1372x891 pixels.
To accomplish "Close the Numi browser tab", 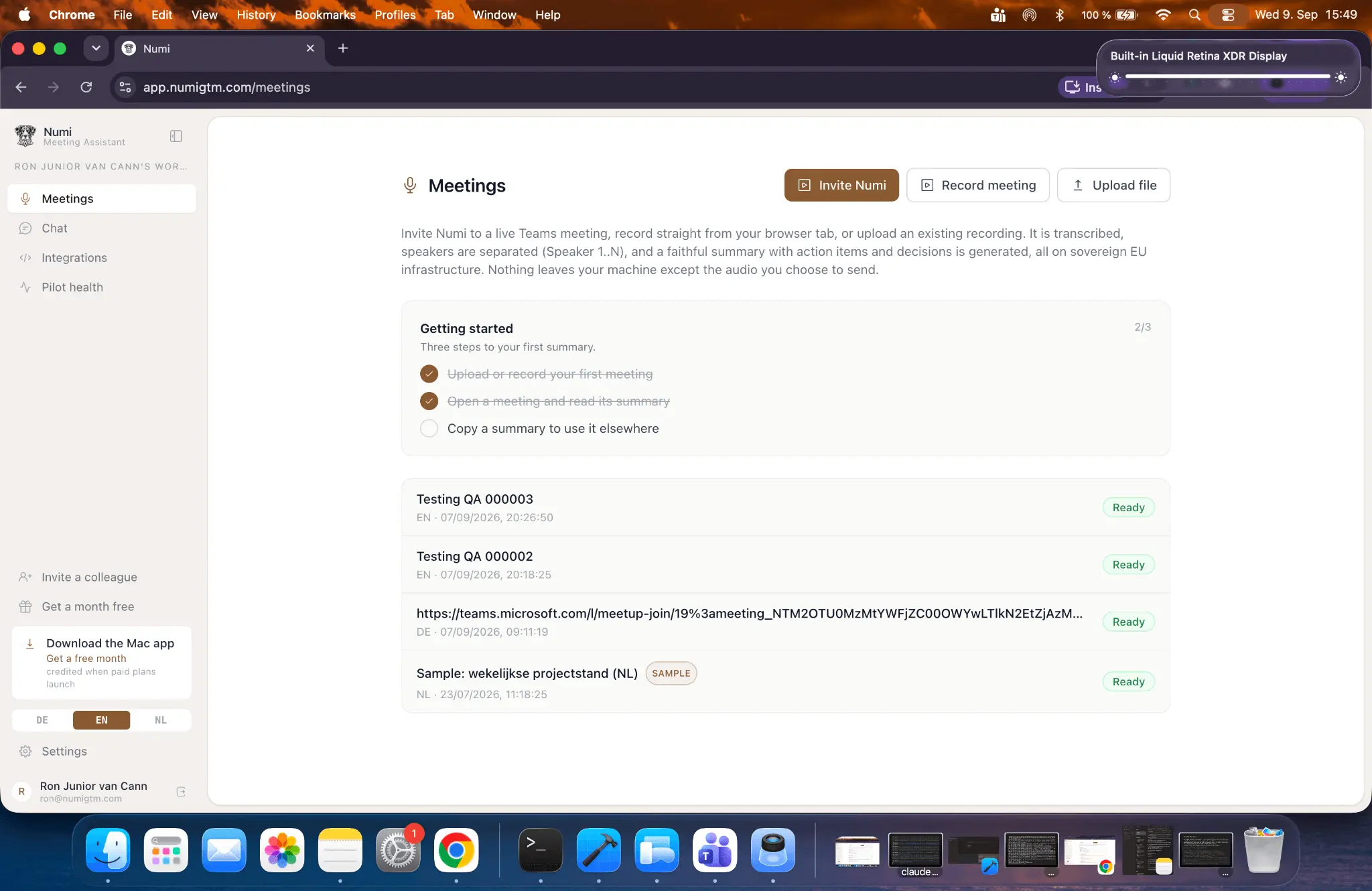I will (310, 48).
